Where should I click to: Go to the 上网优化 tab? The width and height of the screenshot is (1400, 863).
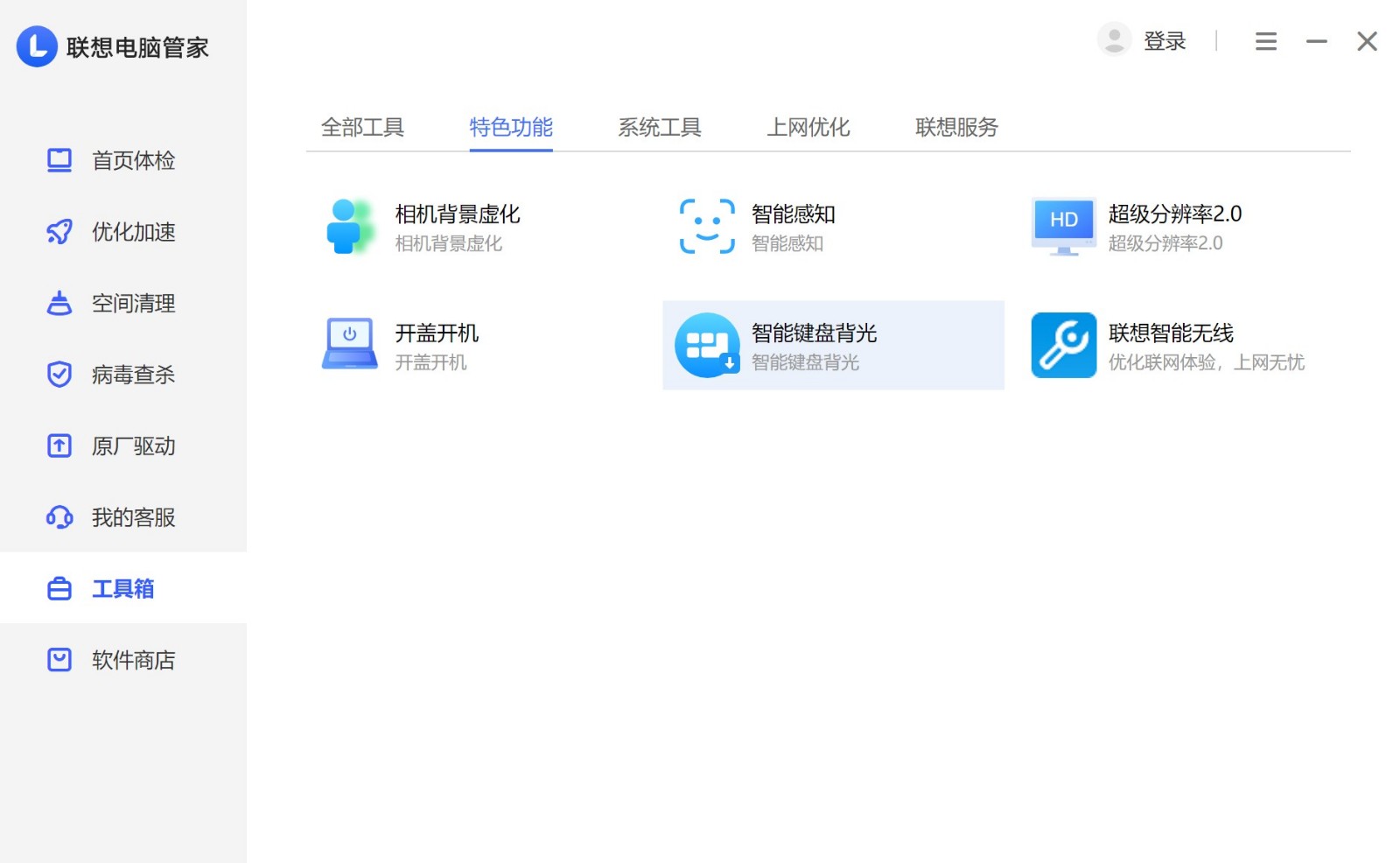pos(808,128)
